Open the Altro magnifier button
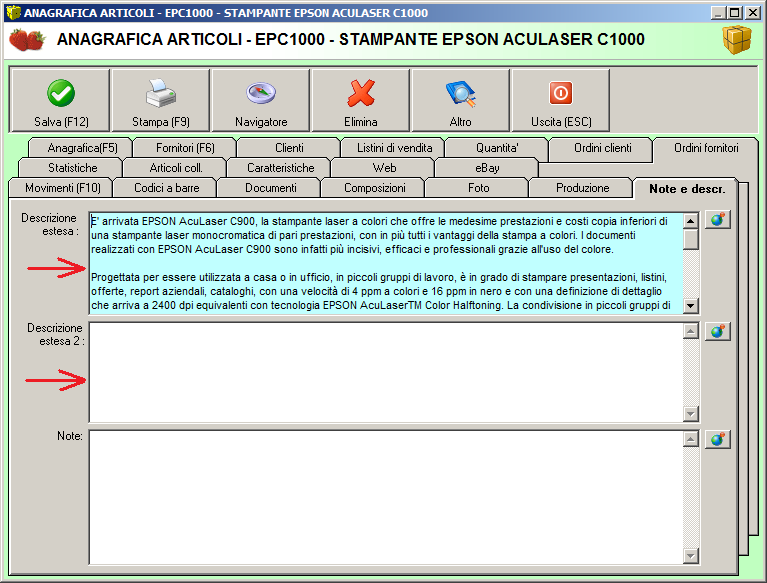This screenshot has height=583, width=767. tap(460, 101)
